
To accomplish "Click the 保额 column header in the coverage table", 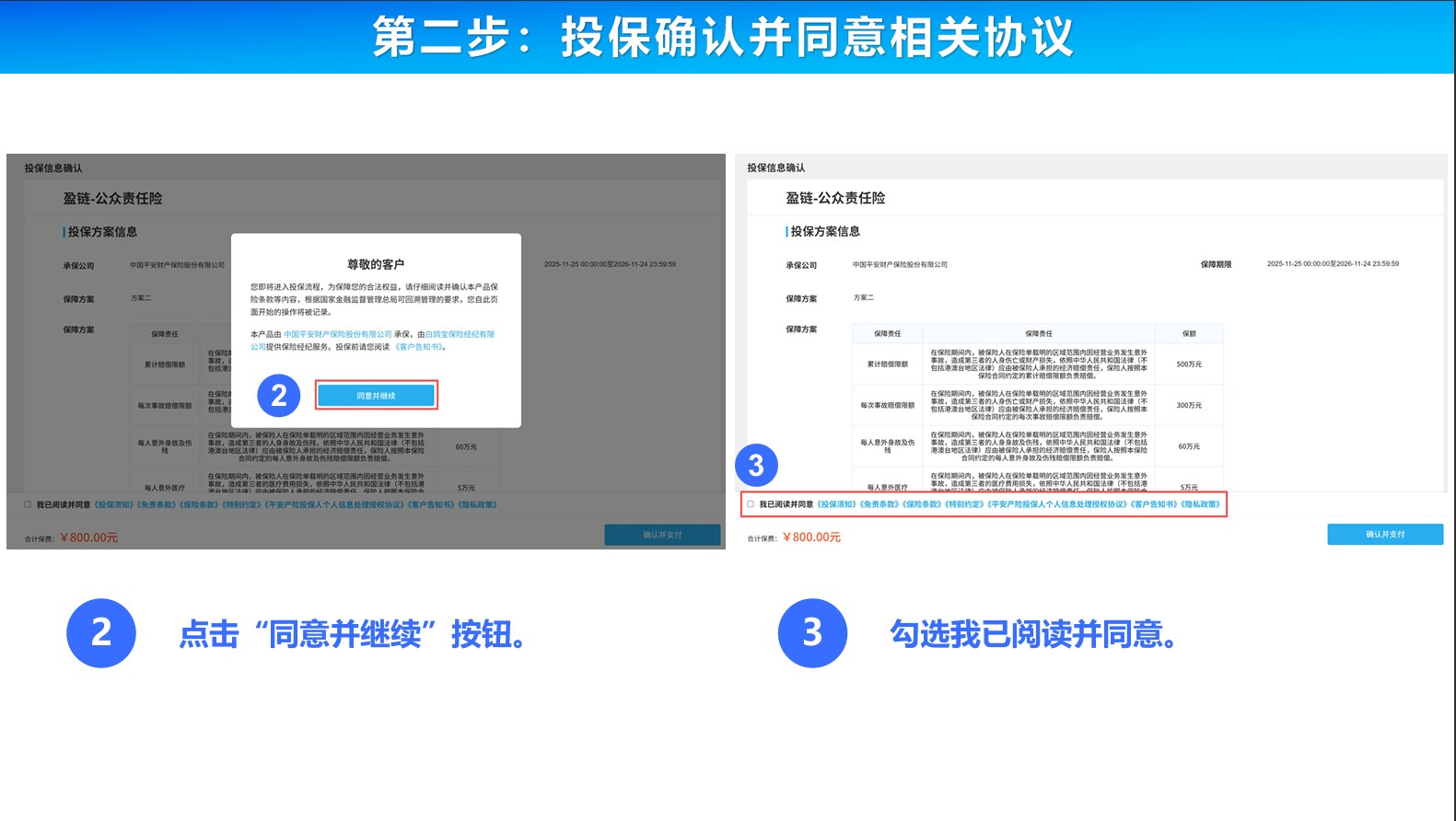I will (x=1189, y=333).
